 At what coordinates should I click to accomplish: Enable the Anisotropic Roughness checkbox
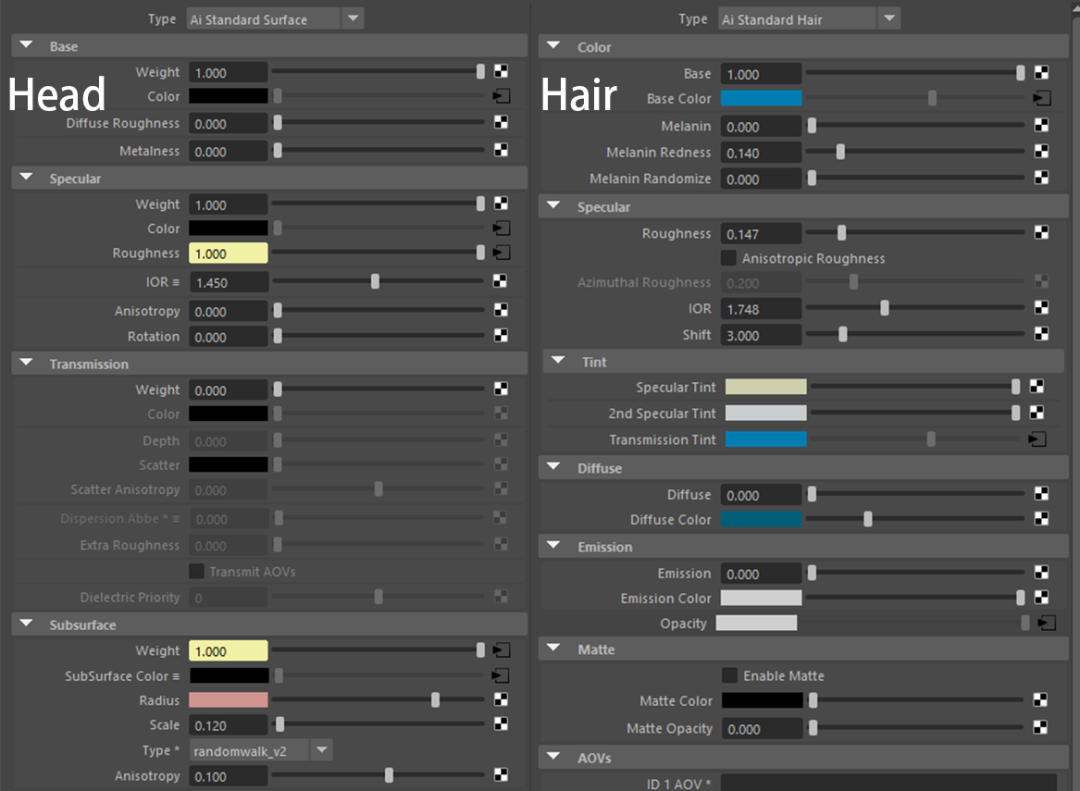tap(728, 258)
